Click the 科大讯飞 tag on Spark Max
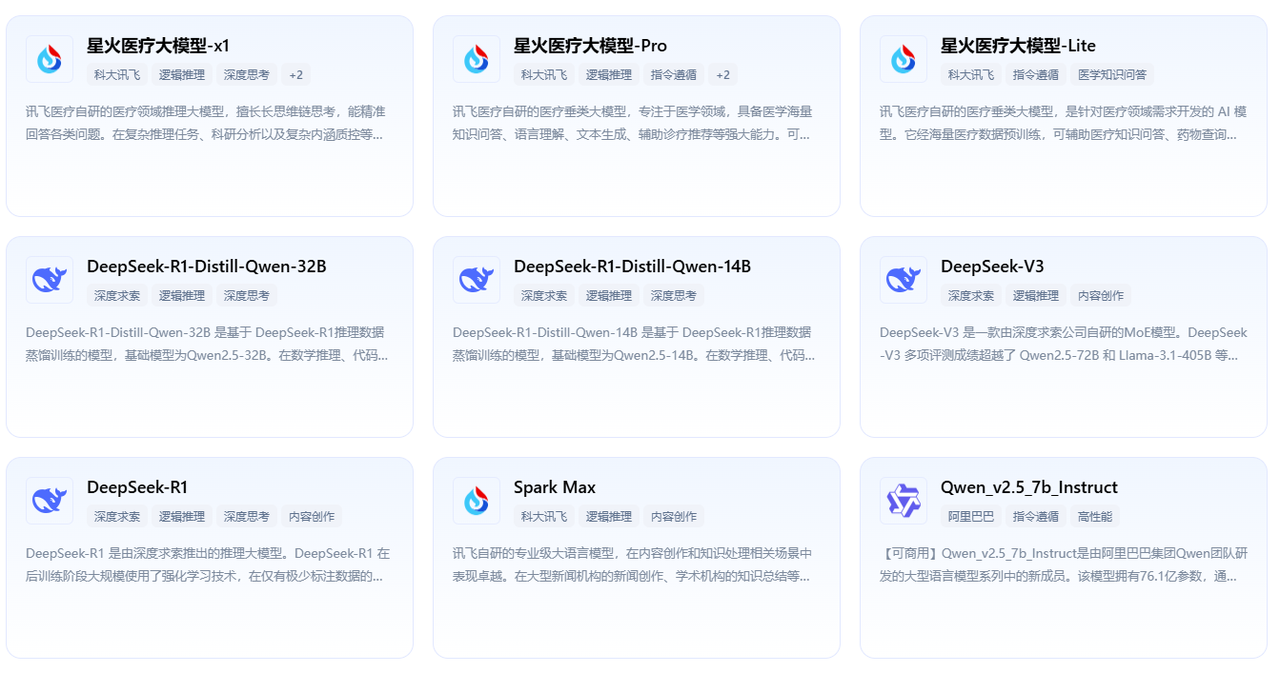Viewport: 1280px width, 673px height. click(x=544, y=517)
